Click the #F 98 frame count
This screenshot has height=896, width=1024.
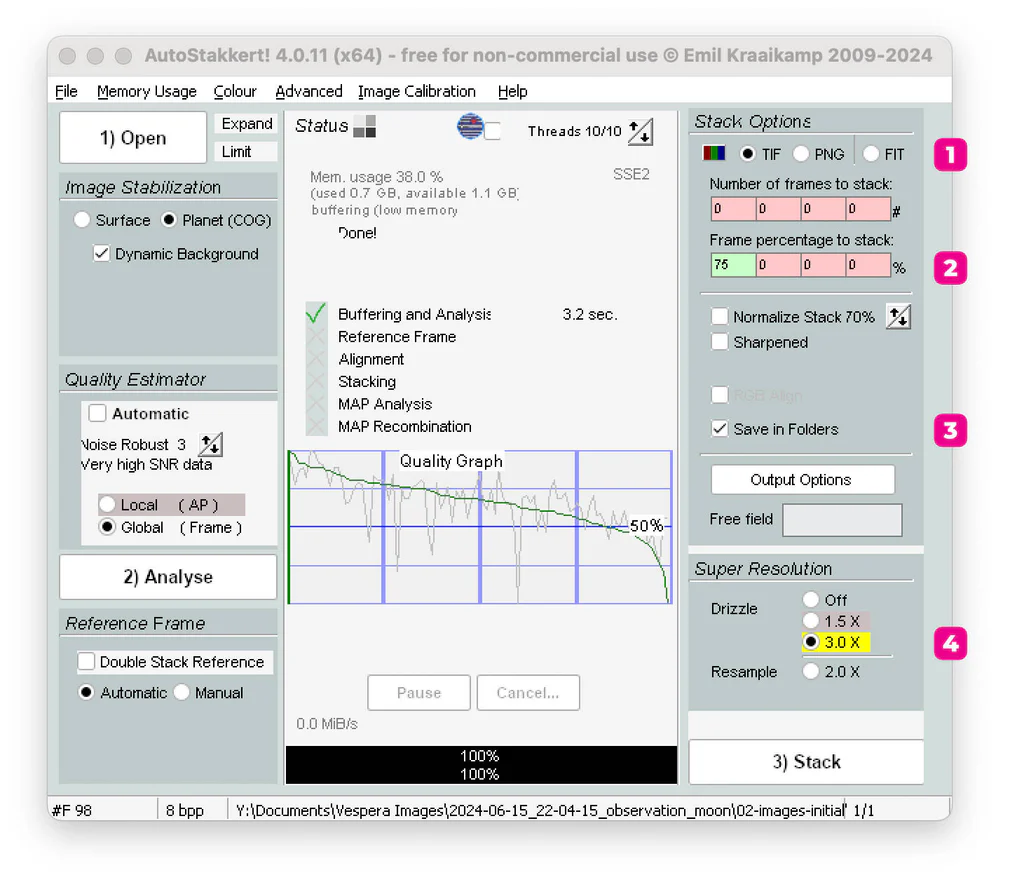click(72, 810)
